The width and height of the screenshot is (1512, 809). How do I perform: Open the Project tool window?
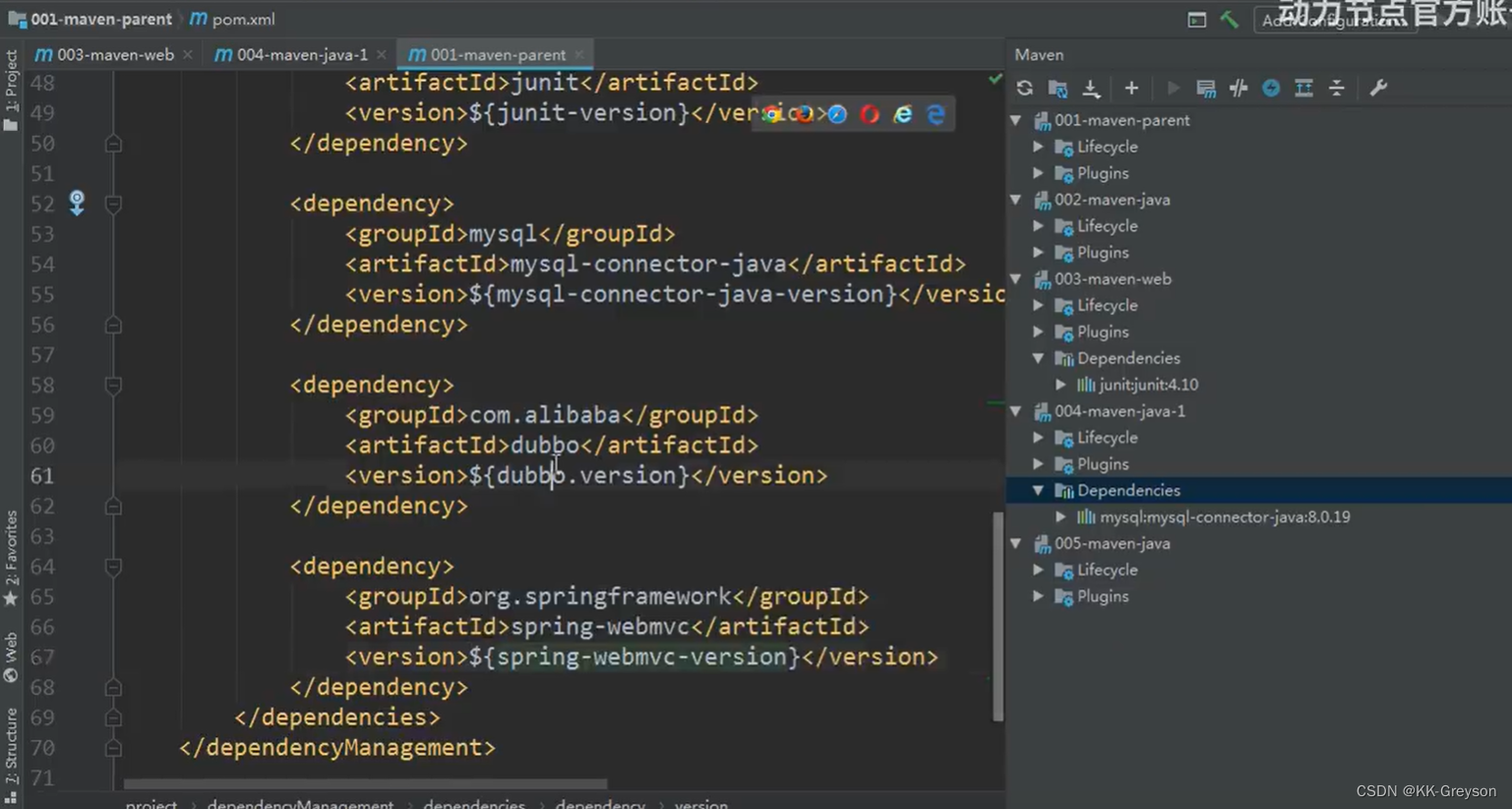click(11, 91)
